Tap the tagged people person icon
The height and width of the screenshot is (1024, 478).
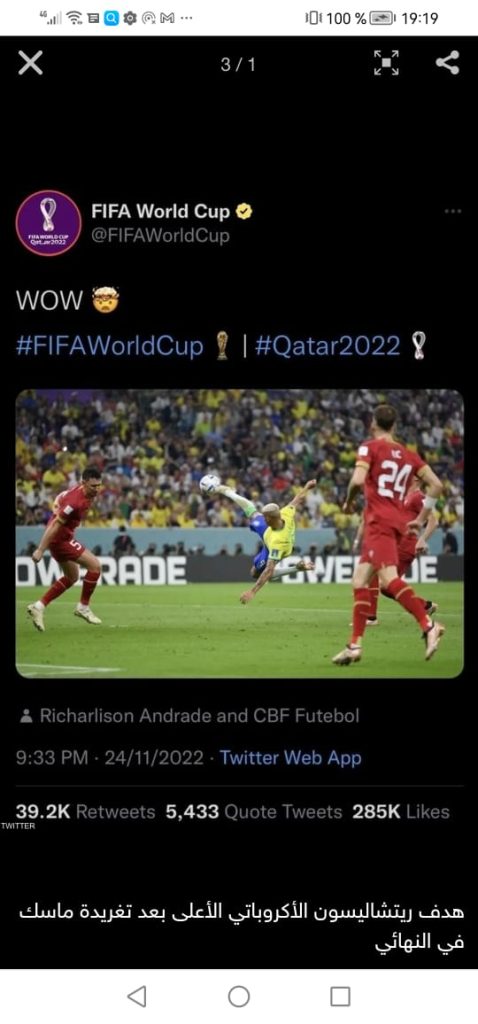pos(26,716)
